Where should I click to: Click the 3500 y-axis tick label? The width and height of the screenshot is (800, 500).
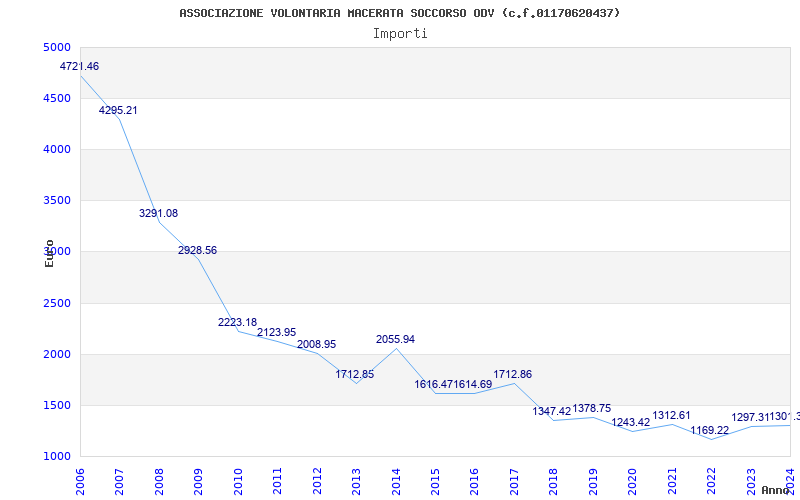tap(57, 201)
